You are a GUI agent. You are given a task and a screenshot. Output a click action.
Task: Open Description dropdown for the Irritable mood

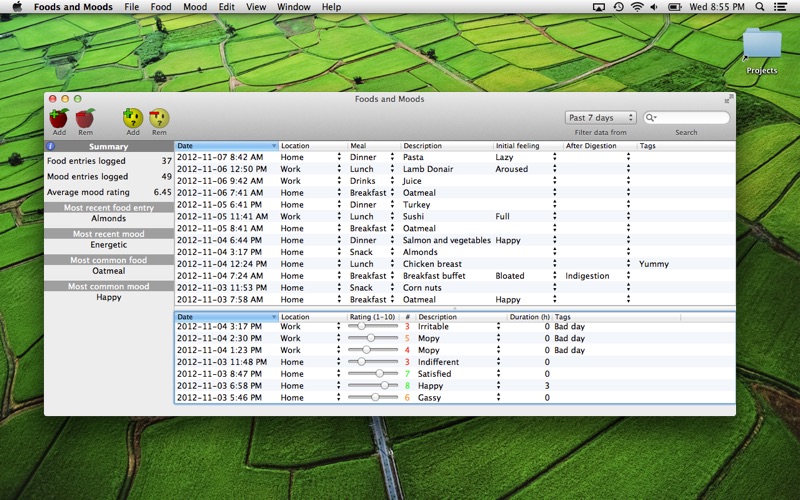[498, 326]
